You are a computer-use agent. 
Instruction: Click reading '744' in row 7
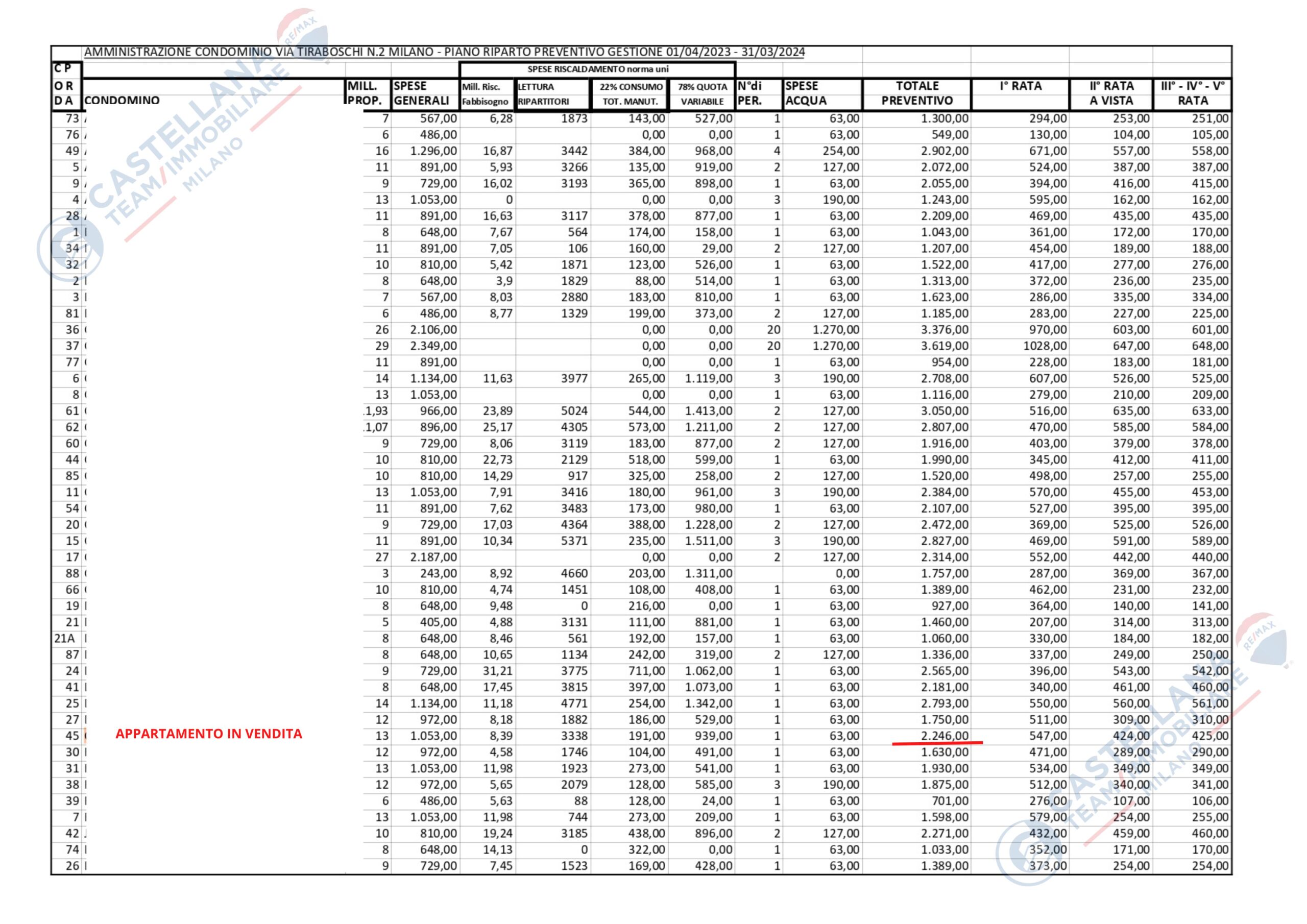pos(577,817)
